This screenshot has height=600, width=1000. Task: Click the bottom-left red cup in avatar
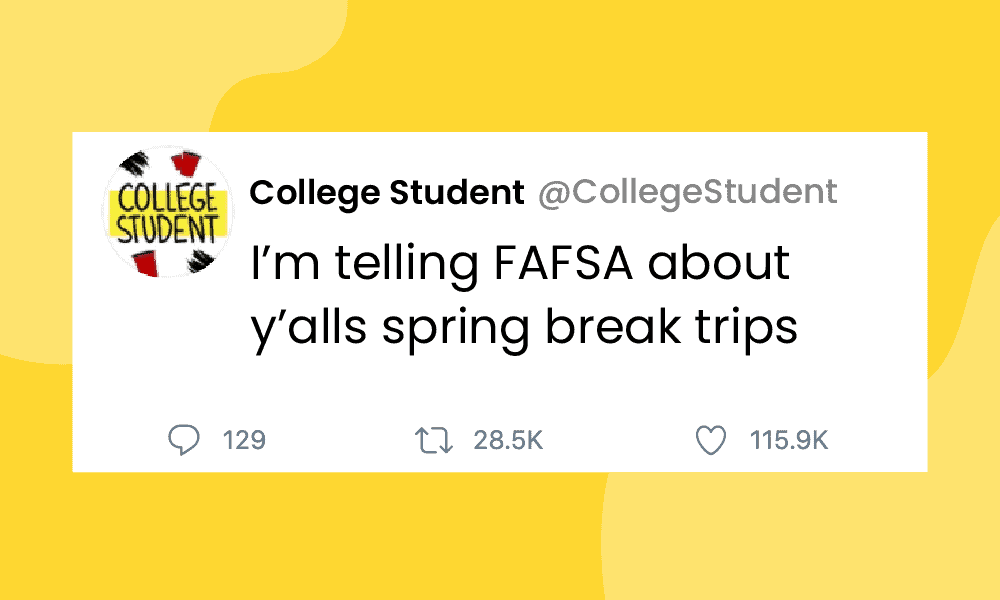[x=146, y=263]
